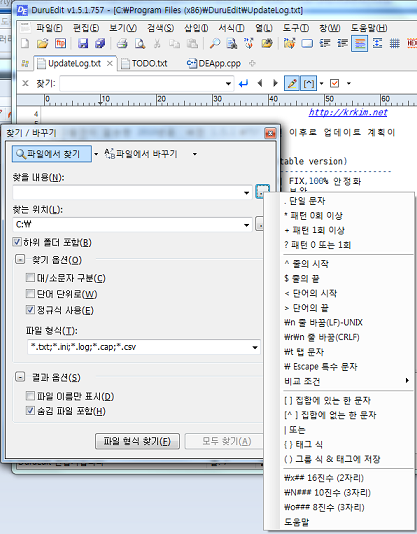Click the 파일에서 찾기 button

coord(52,154)
